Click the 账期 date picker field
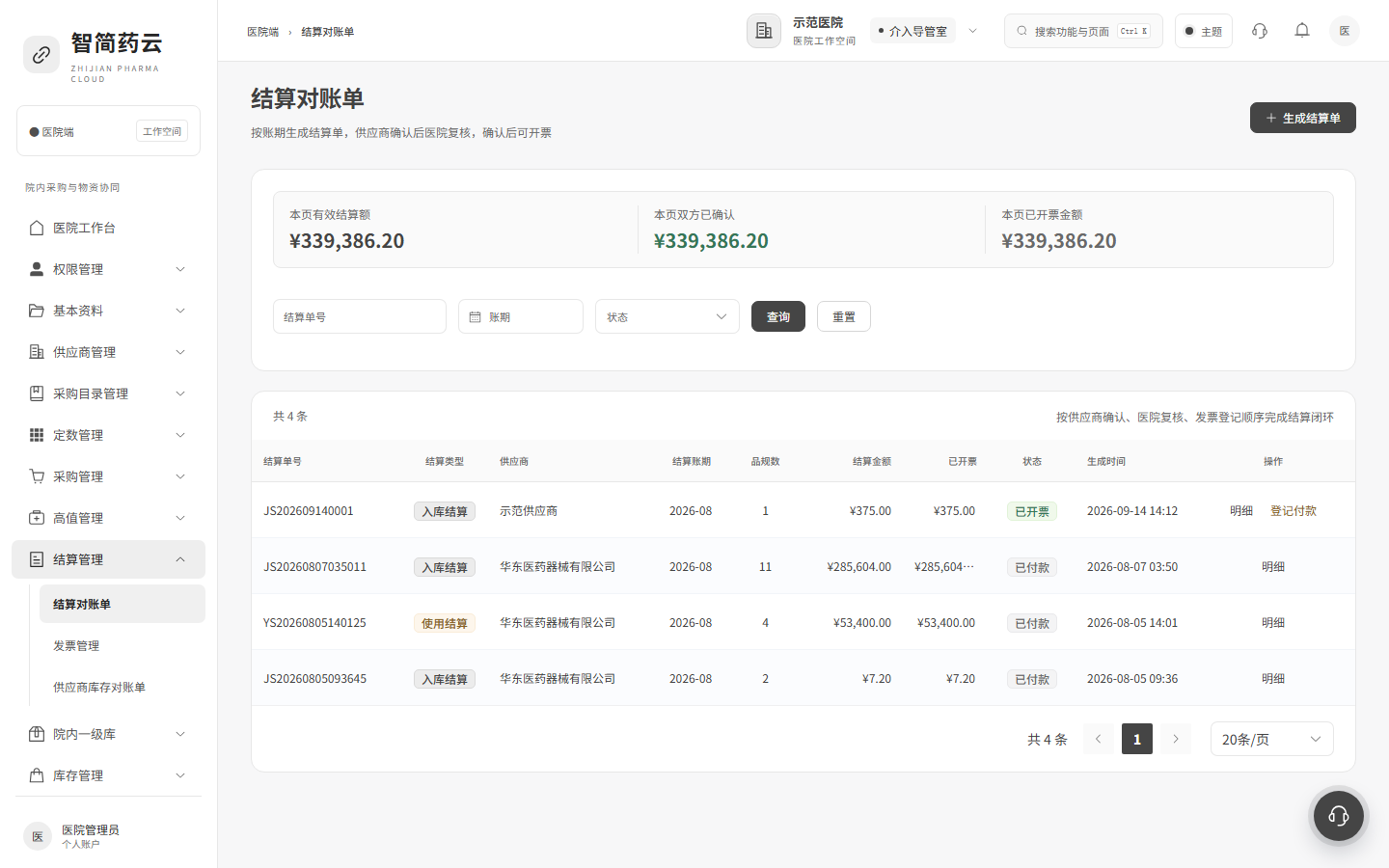Viewport: 1389px width, 868px height. tap(521, 316)
